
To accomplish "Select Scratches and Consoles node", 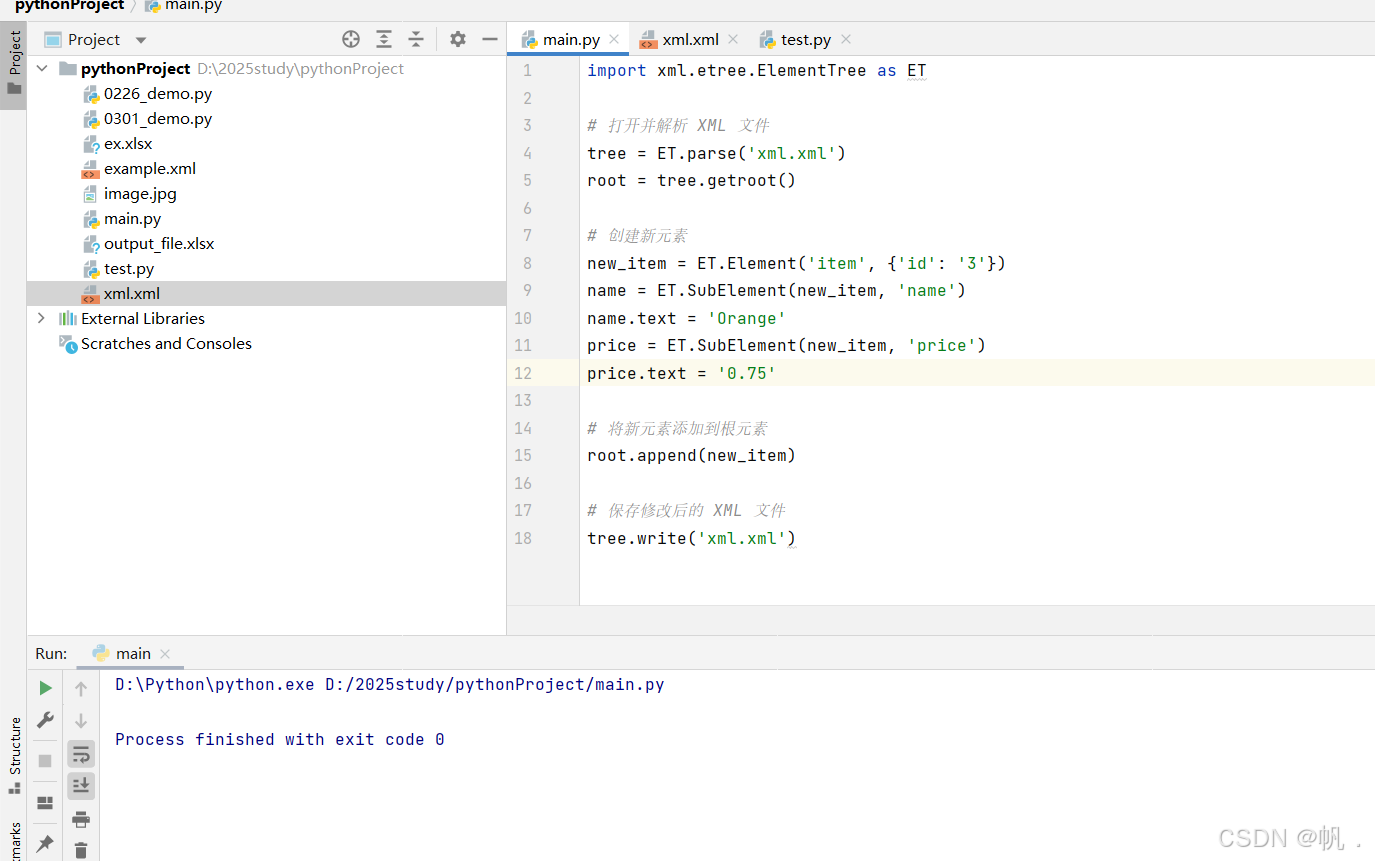I will click(x=166, y=343).
